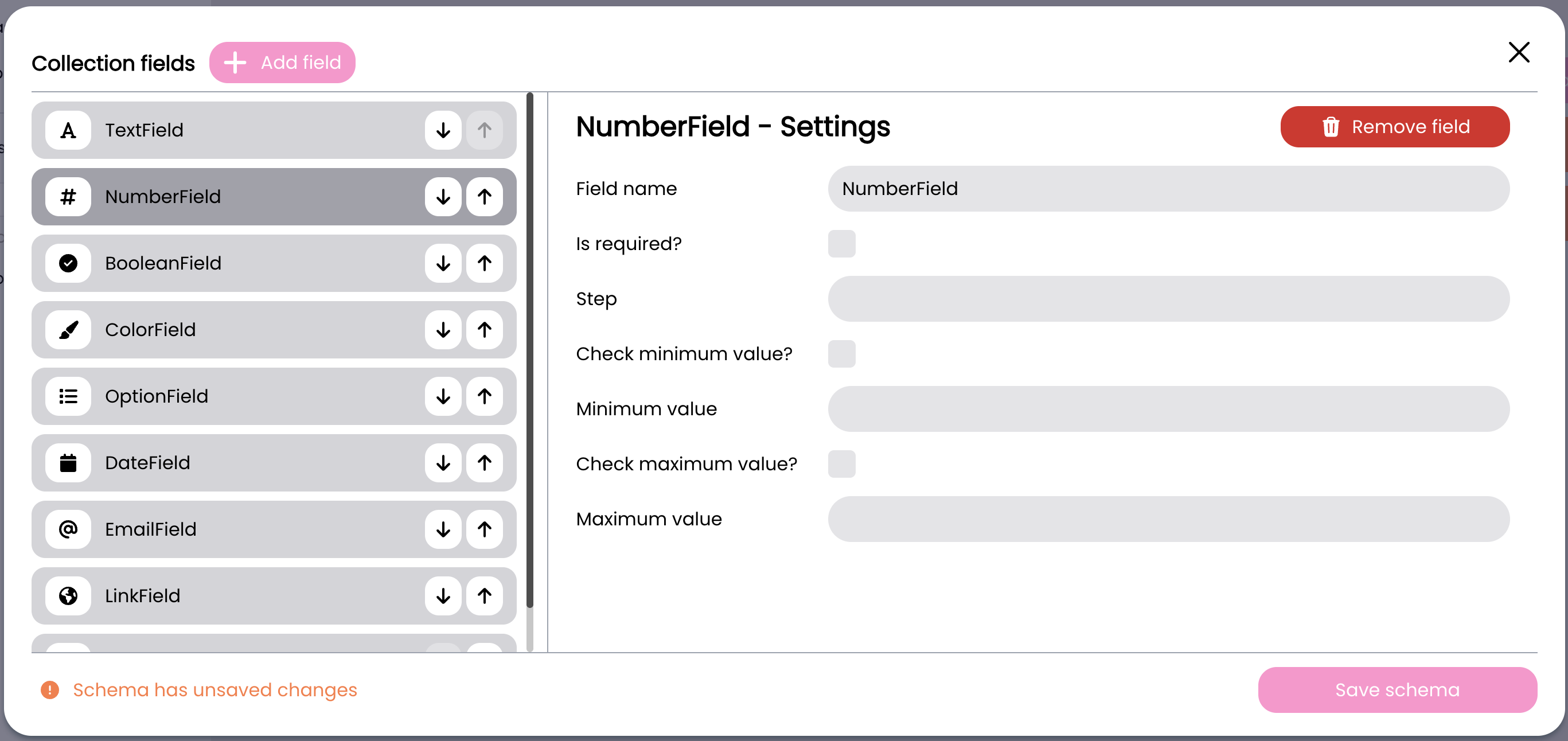Move EmailField down using arrow
1568x741 pixels.
443,529
